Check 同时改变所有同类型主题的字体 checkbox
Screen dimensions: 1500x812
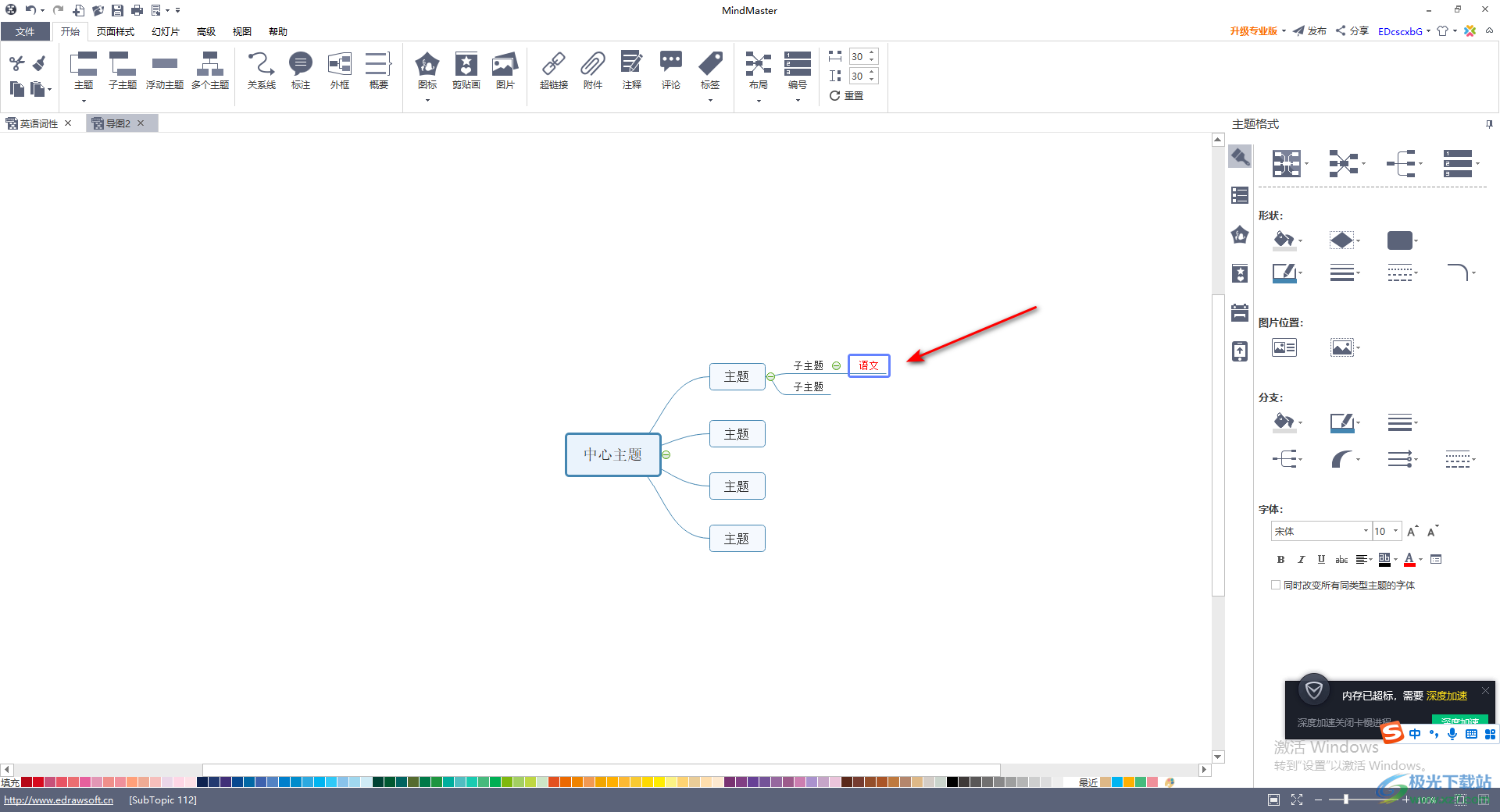(1276, 585)
